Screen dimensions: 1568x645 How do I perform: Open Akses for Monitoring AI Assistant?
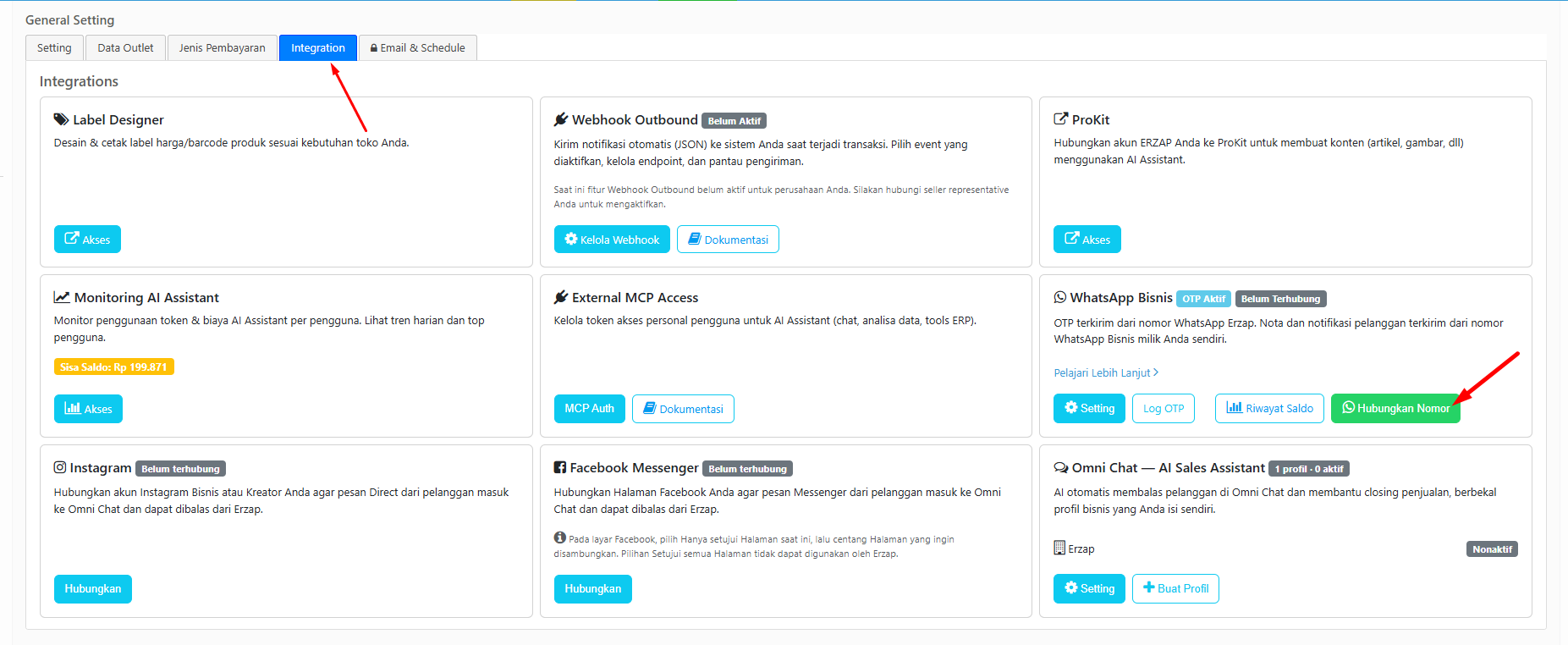(88, 409)
